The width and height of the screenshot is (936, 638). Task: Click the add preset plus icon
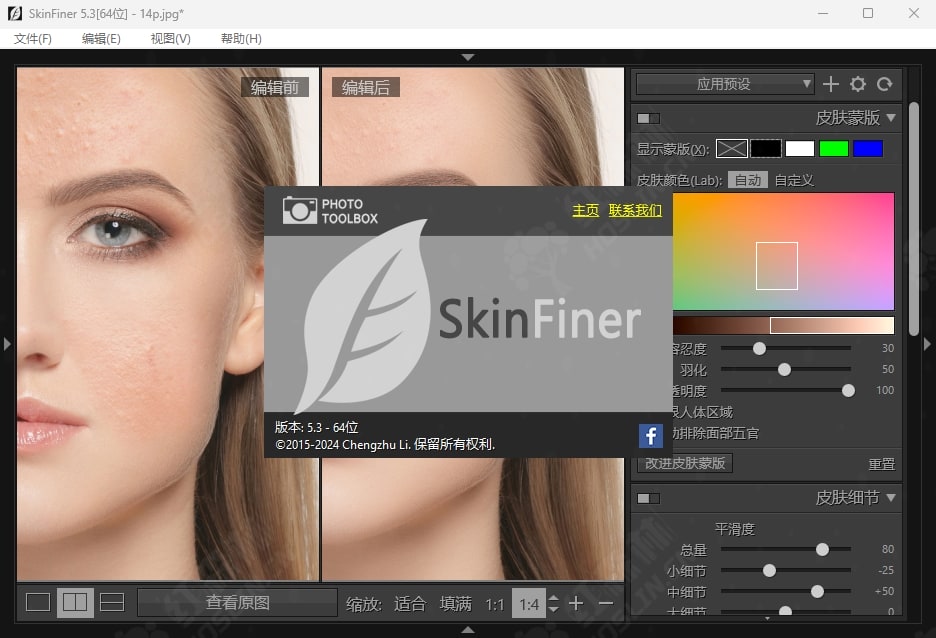point(830,85)
